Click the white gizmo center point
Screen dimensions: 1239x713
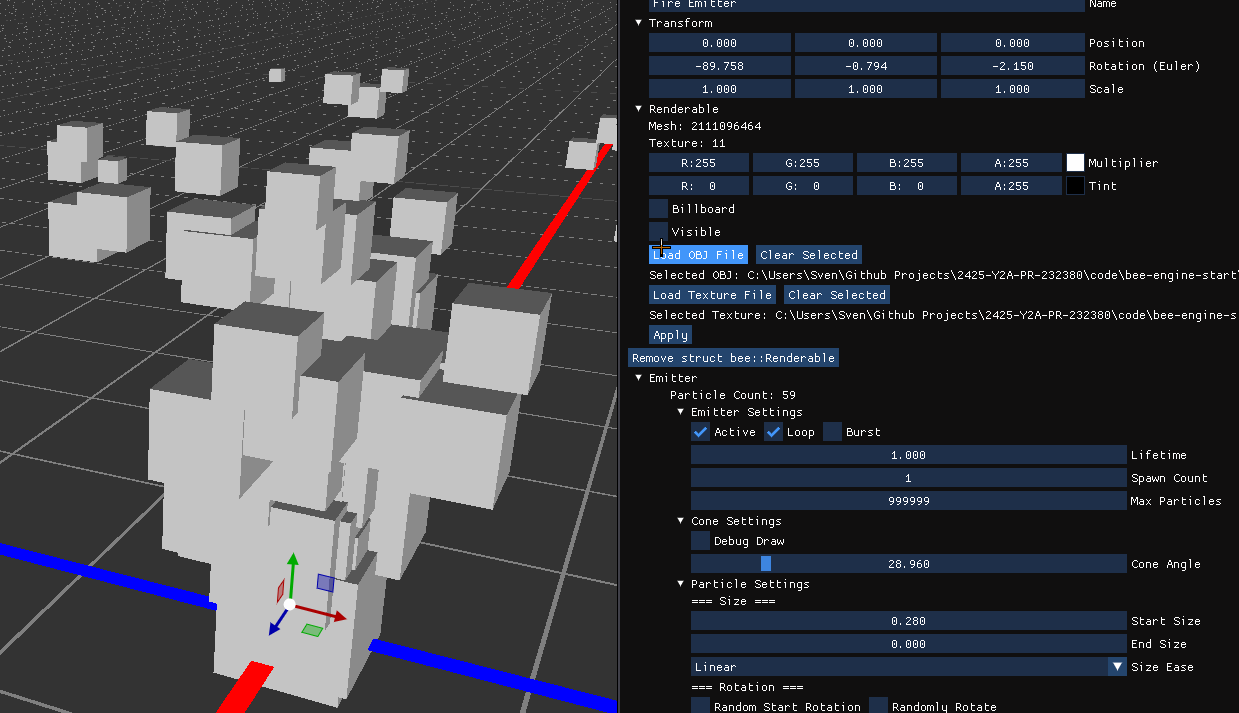click(x=289, y=605)
